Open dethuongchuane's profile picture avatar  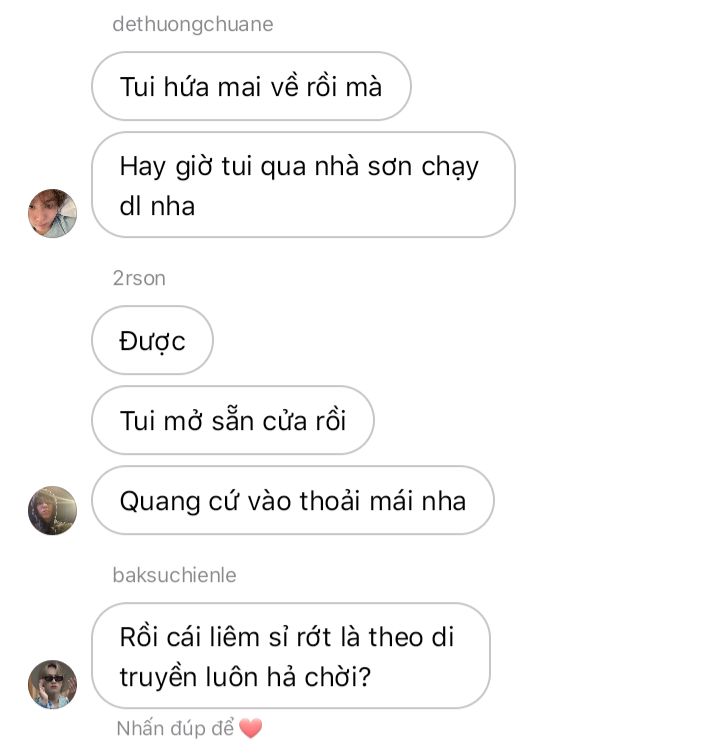pyautogui.click(x=52, y=214)
